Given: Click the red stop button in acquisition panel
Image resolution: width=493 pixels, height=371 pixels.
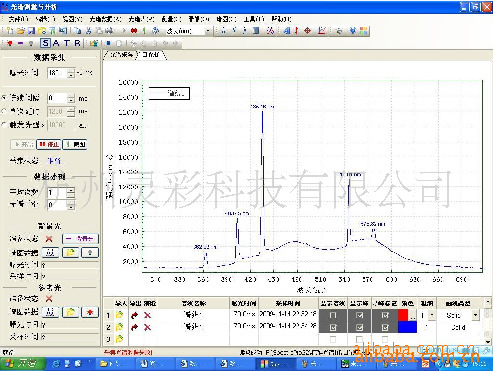Looking at the screenshot, I should coord(48,144).
